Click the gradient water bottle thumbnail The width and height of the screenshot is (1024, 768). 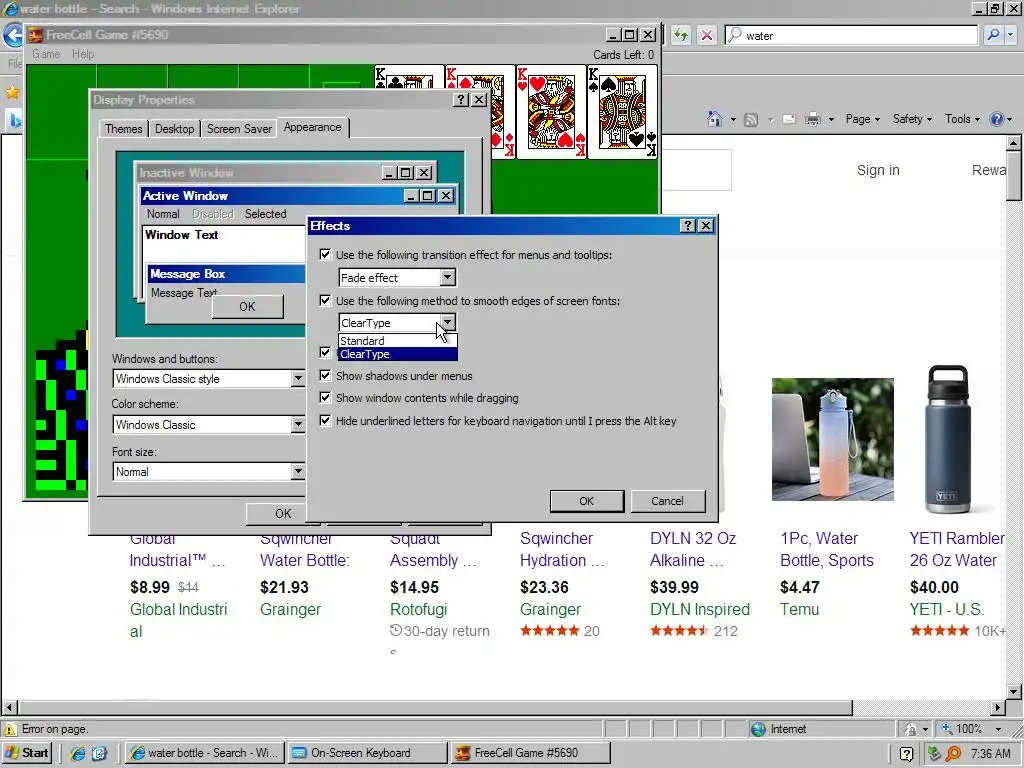click(833, 440)
